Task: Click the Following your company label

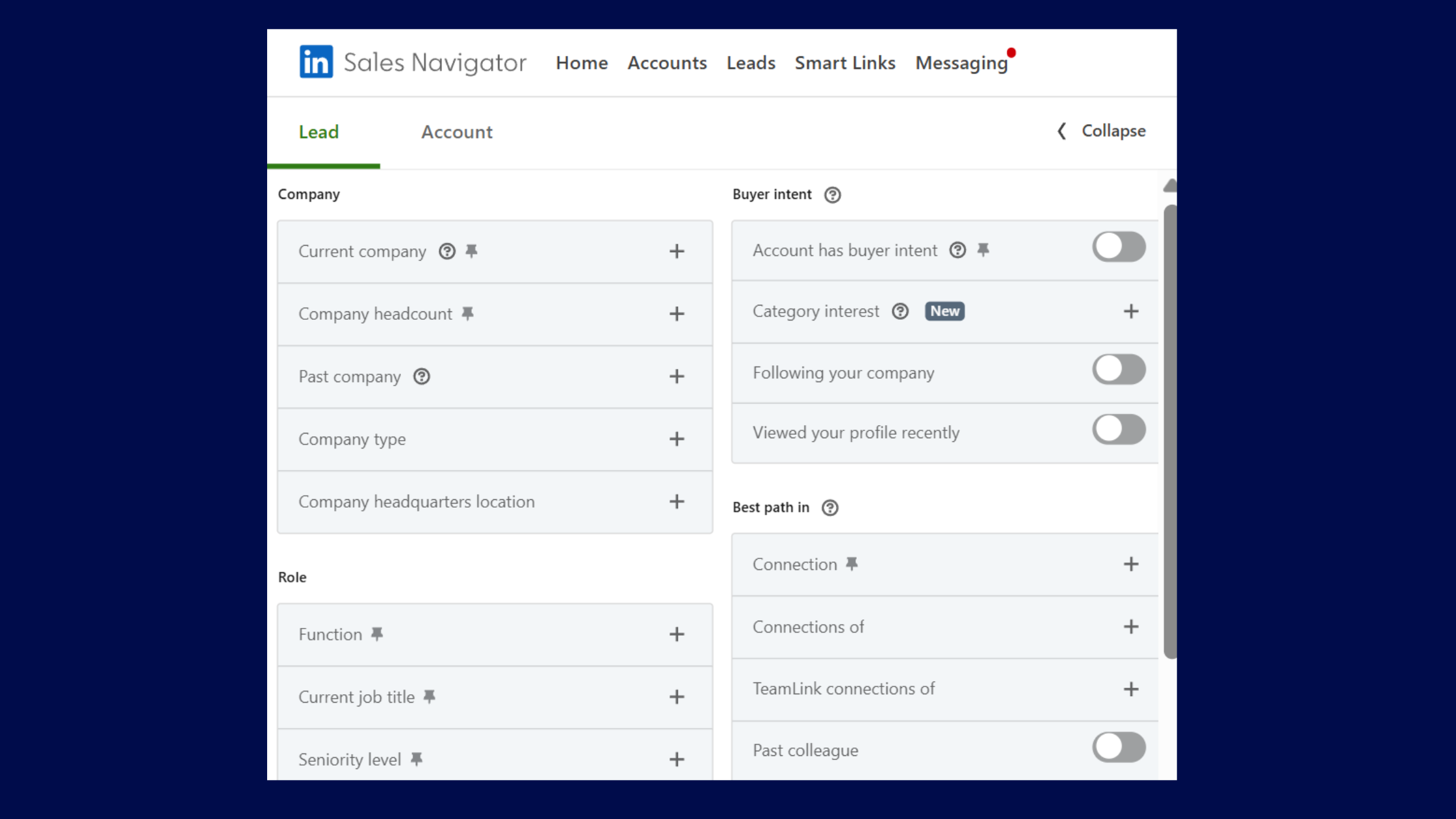Action: [843, 373]
